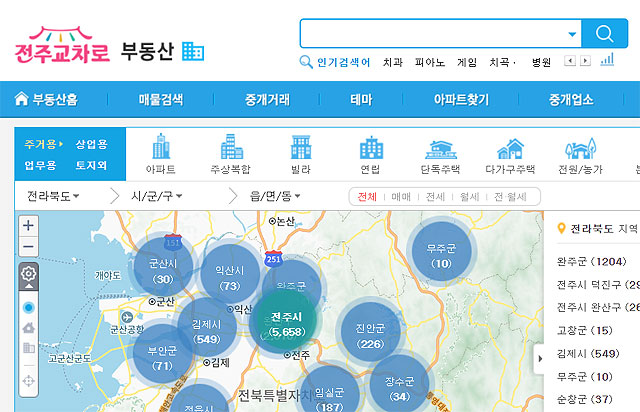Select 전주시 덕진구 in region list
The image size is (640, 412).
coord(598,284)
